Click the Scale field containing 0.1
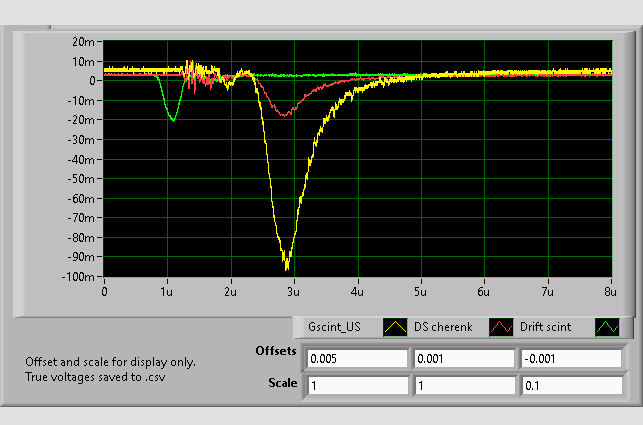 (x=569, y=385)
